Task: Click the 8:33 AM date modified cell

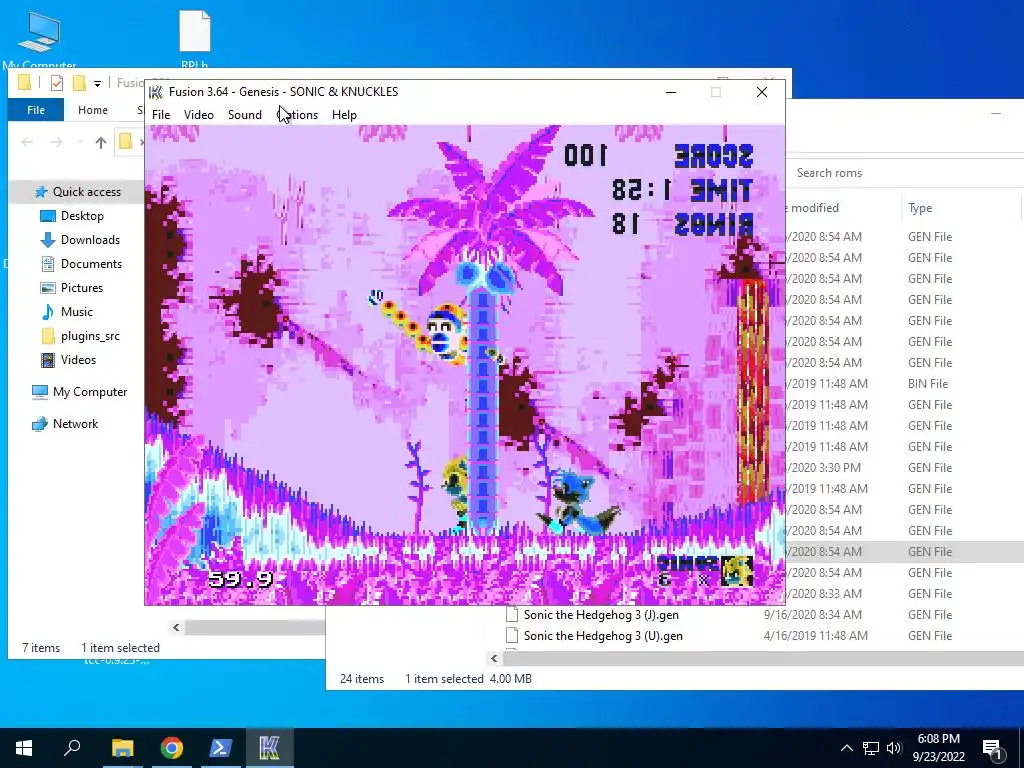Action: (x=824, y=594)
